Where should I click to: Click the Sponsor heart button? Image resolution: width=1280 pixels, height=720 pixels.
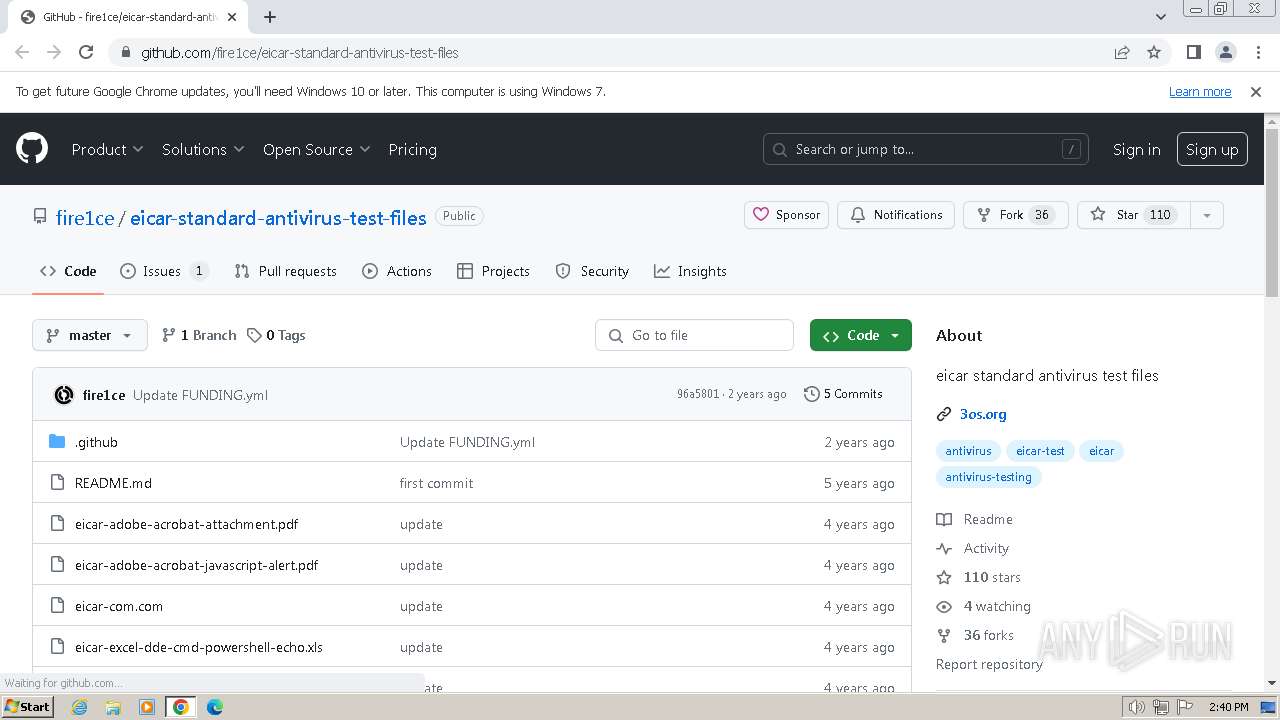point(786,215)
